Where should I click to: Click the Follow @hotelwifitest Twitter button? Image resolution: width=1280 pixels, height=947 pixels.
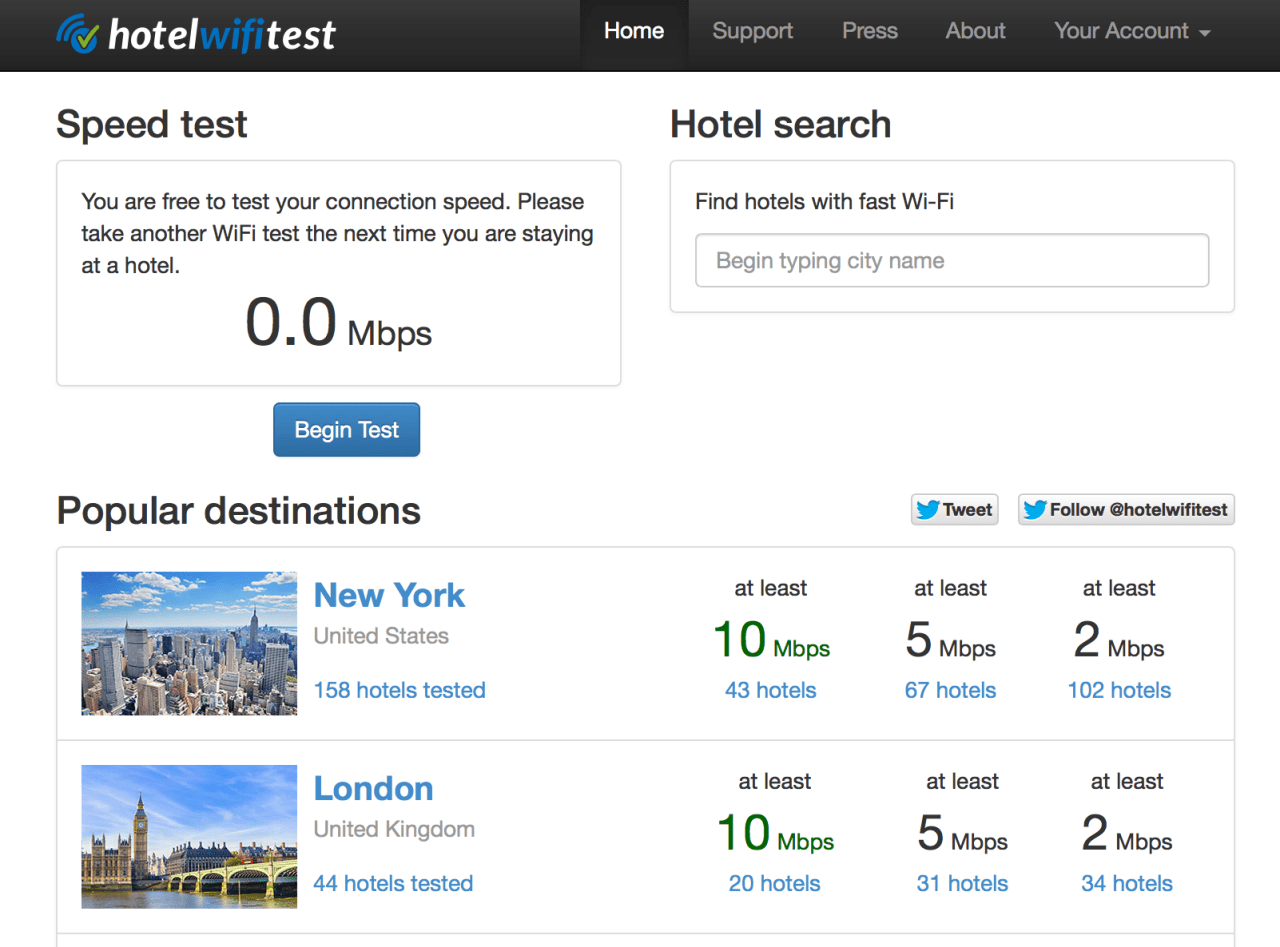pos(1126,509)
